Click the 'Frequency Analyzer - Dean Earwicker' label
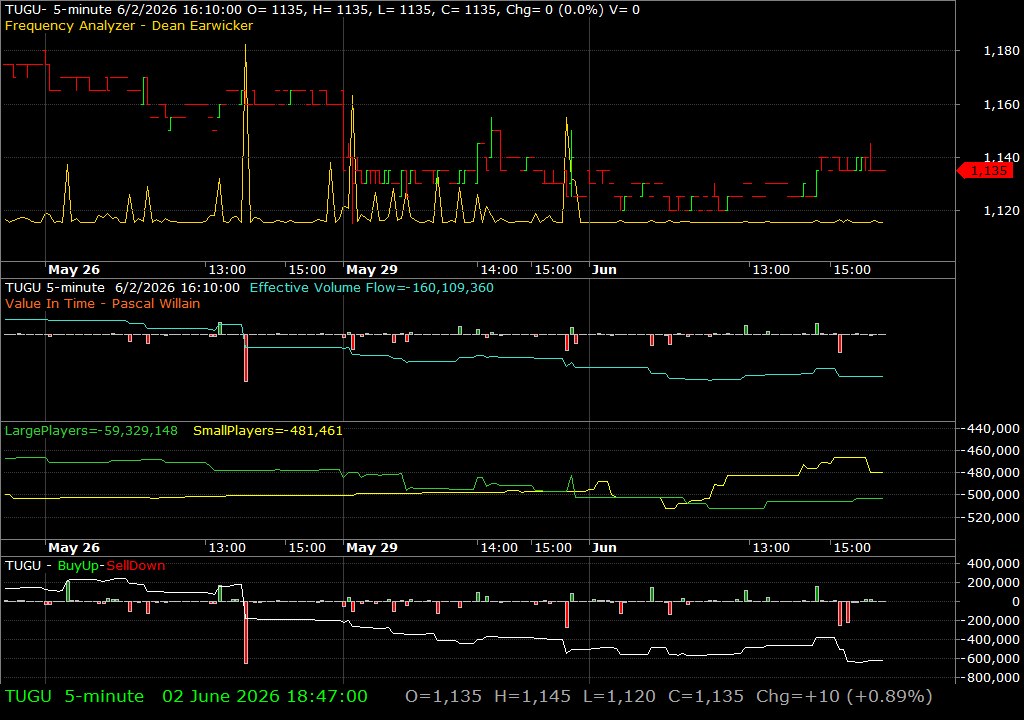 click(x=129, y=25)
